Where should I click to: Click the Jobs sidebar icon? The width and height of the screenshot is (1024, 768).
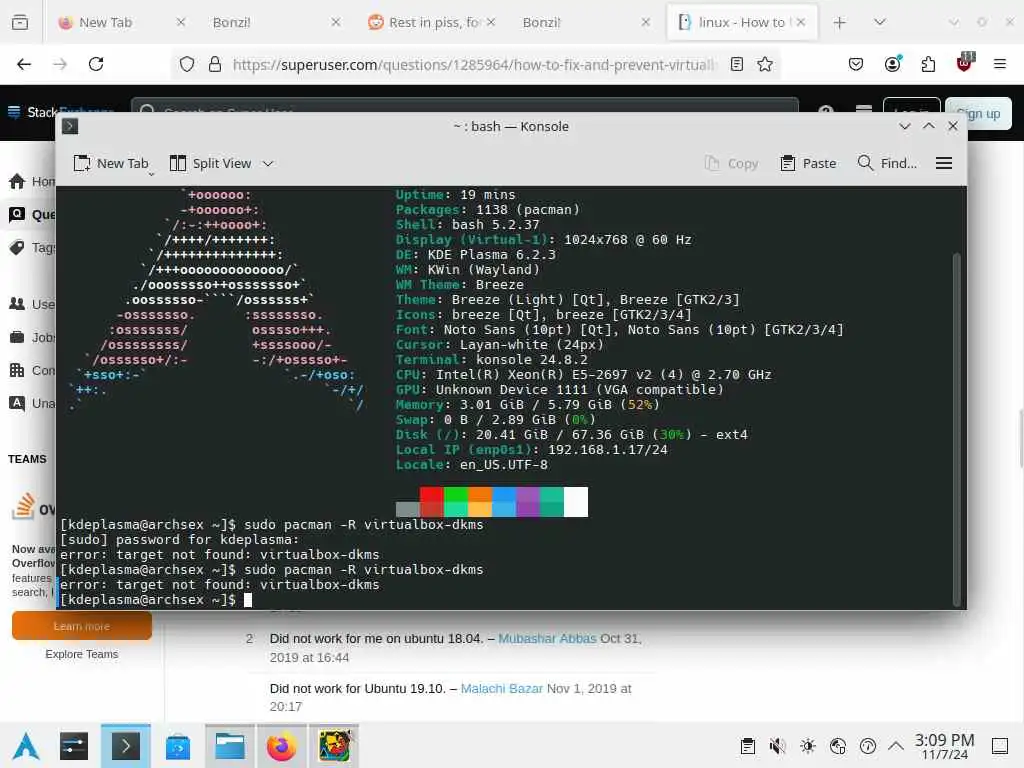pyautogui.click(x=17, y=337)
